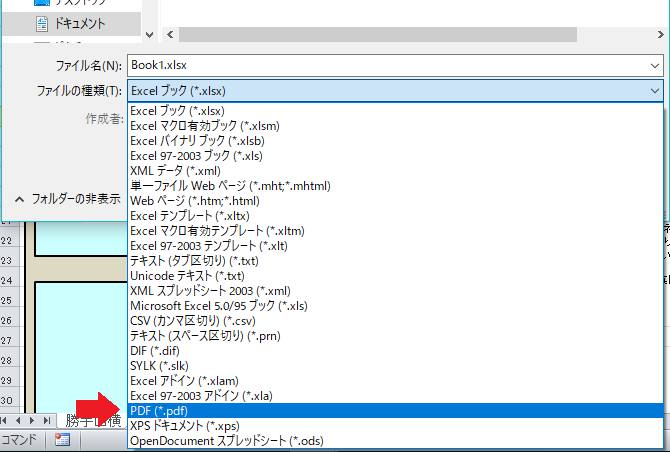Select Excel ブック (*.xlsx) in list

(395, 111)
